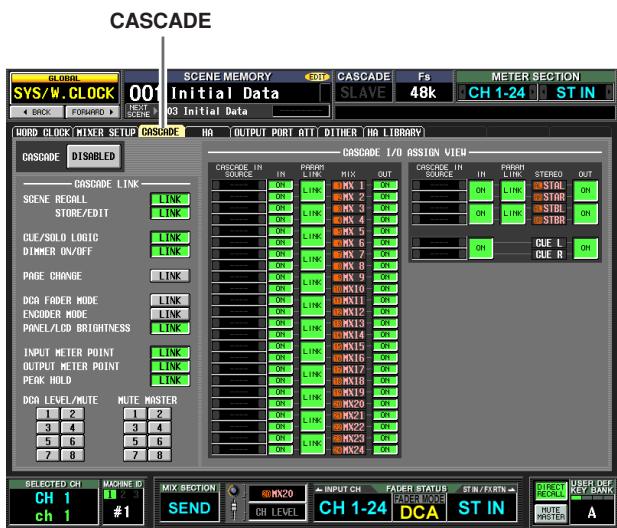Open the HA LIBRARY tab
The height and width of the screenshot is (528, 617).
tap(394, 132)
